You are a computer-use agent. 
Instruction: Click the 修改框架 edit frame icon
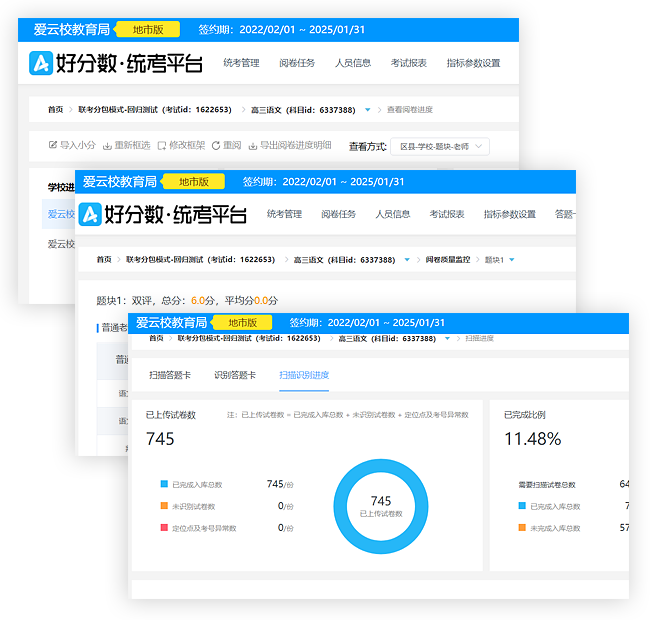[163, 145]
